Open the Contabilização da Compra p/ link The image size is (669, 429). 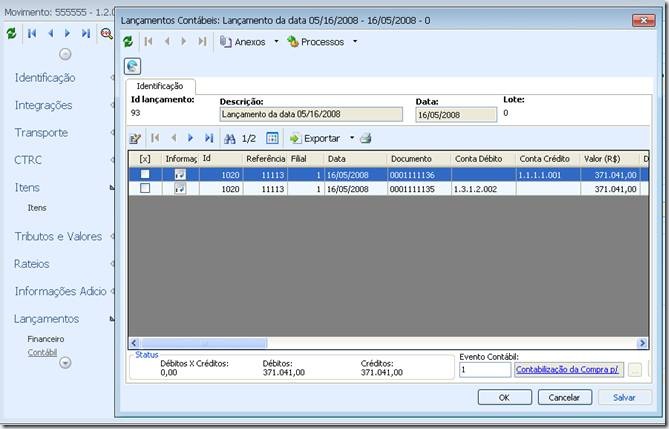click(567, 370)
